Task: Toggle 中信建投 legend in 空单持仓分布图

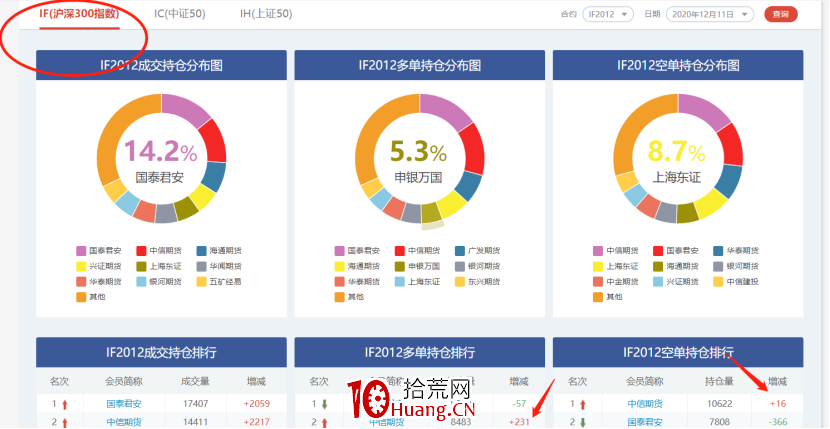Action: point(736,281)
